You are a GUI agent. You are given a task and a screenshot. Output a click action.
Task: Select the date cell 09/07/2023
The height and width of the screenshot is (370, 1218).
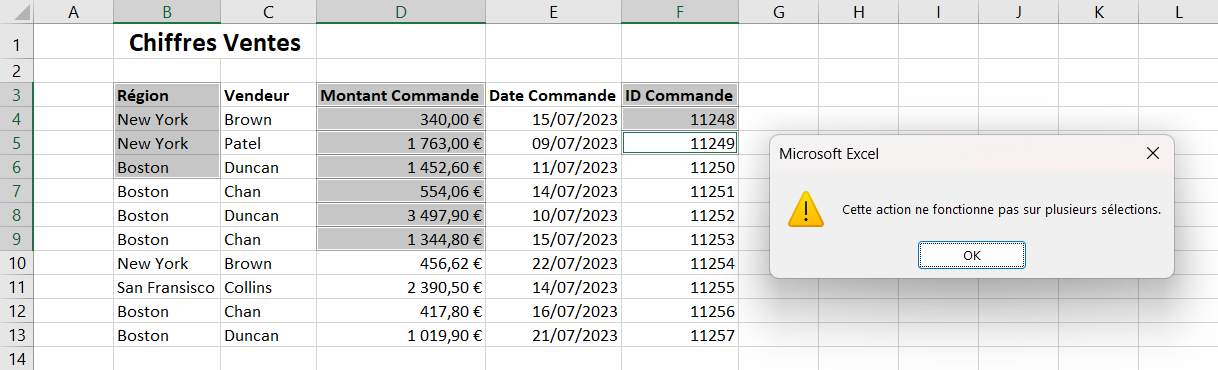point(553,143)
